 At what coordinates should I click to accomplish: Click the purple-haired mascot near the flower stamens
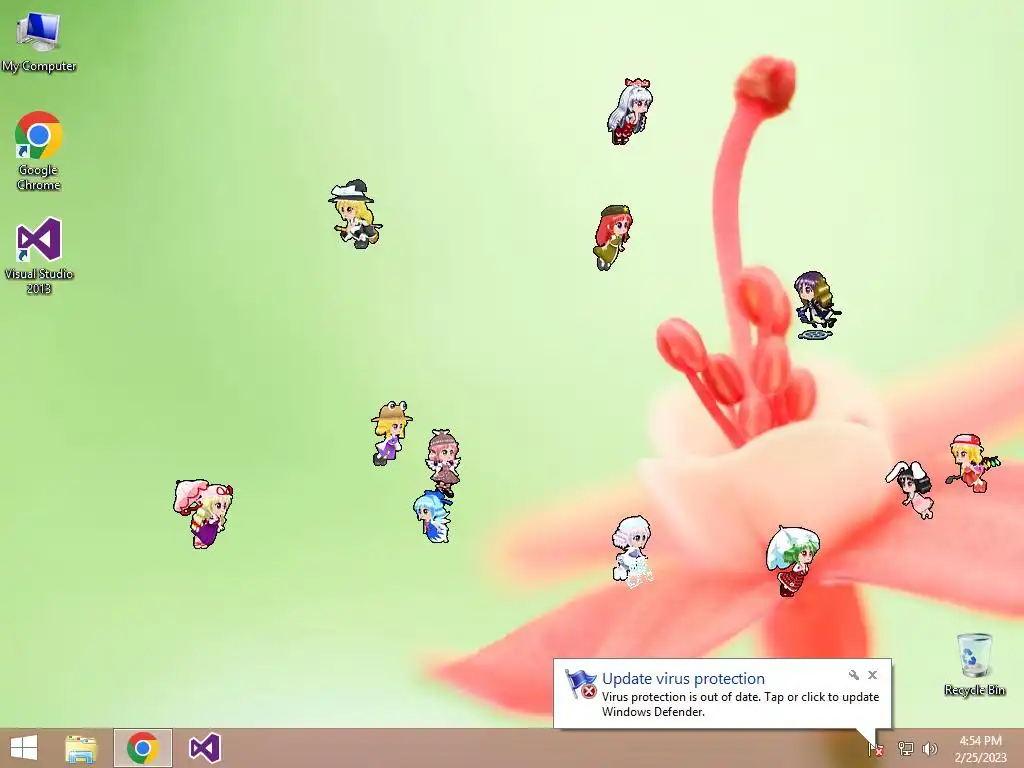pyautogui.click(x=817, y=305)
